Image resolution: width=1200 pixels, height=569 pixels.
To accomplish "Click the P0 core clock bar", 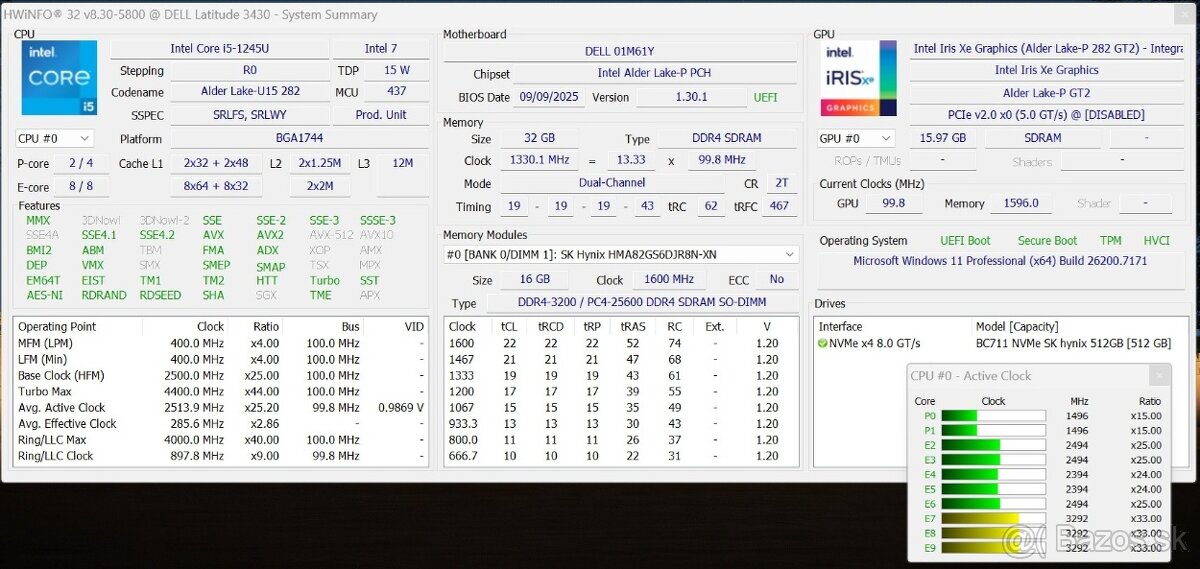I will click(x=993, y=416).
